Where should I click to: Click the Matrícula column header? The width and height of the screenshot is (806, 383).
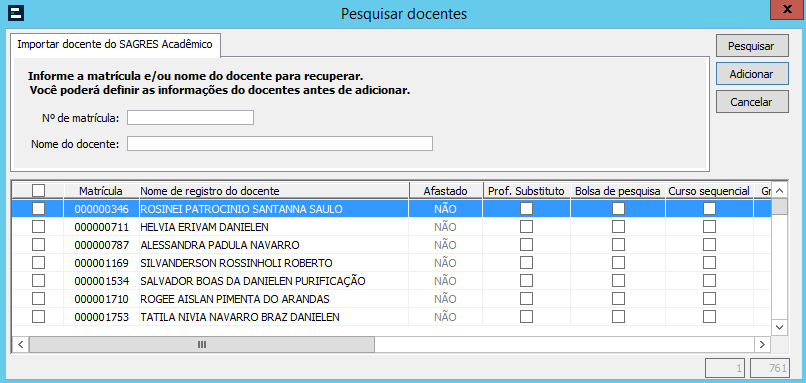[101, 191]
